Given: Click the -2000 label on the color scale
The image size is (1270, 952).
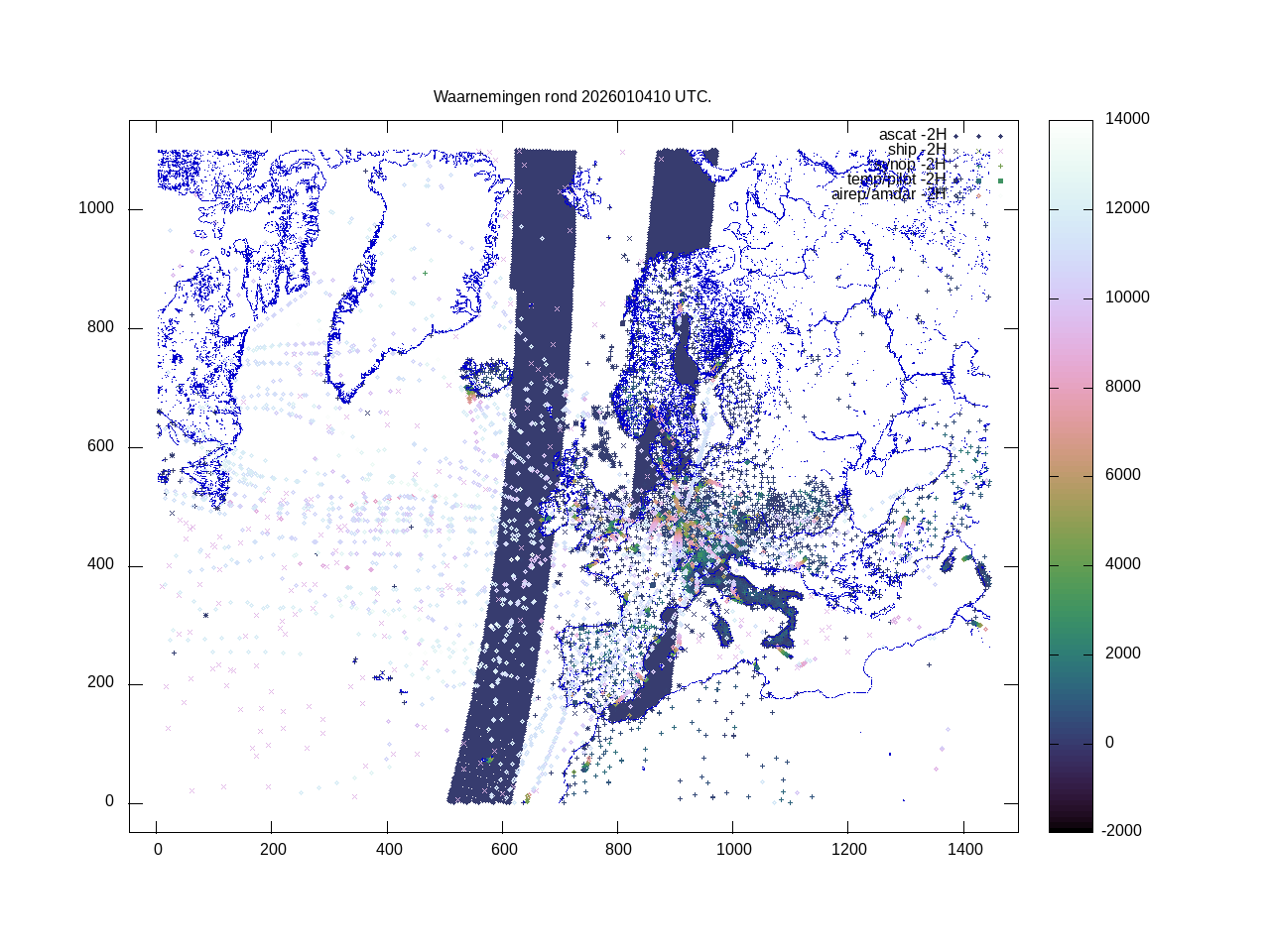Looking at the screenshot, I should pyautogui.click(x=1121, y=831).
